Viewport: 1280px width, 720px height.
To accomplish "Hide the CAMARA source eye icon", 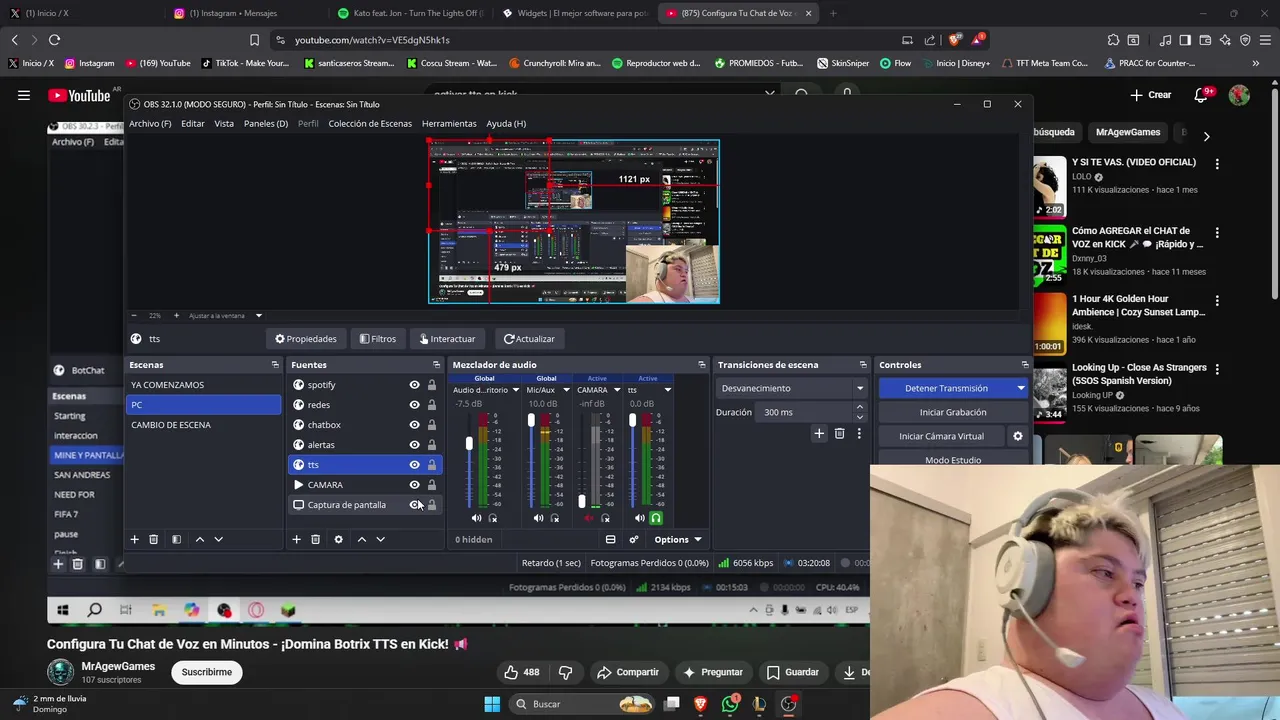I will click(414, 485).
